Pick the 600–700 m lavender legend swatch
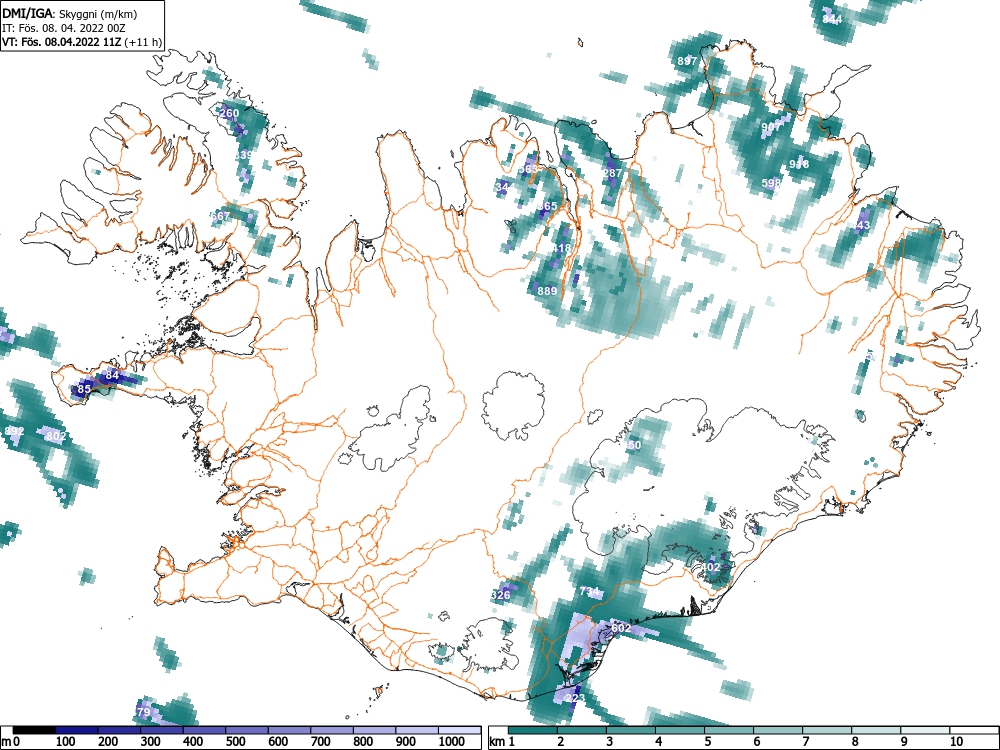 click(x=289, y=730)
